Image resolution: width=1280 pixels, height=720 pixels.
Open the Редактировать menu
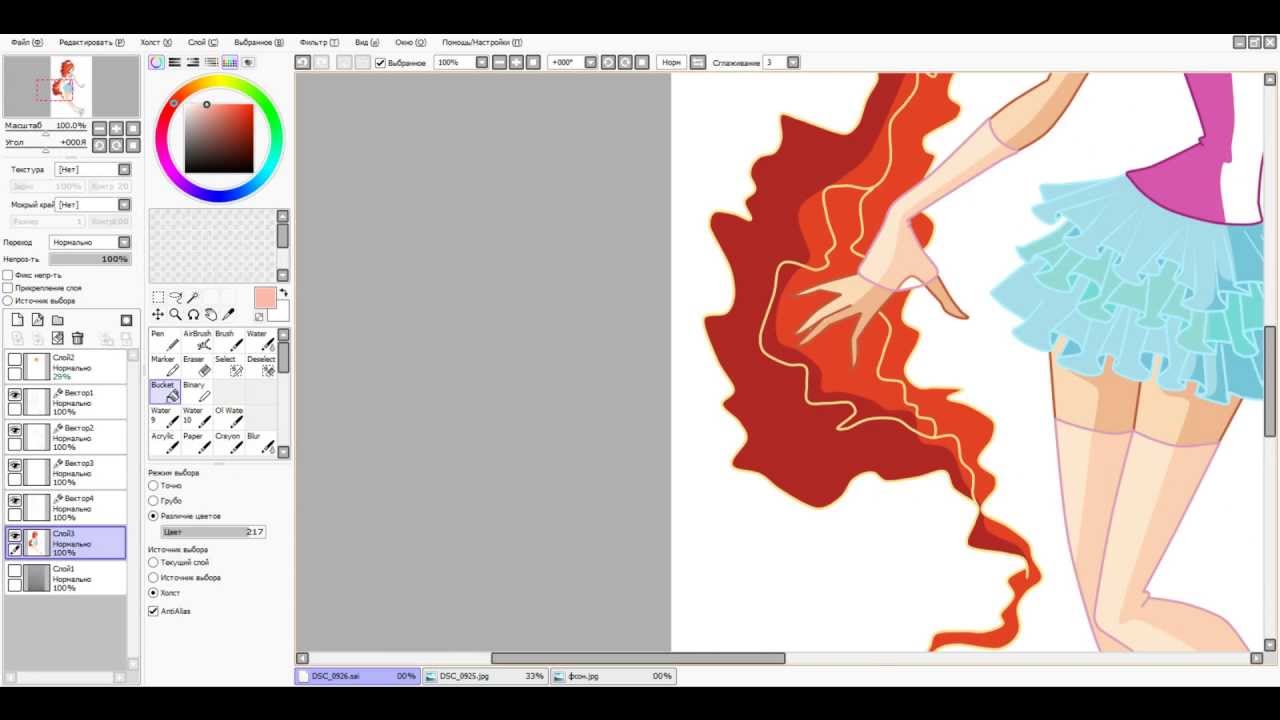pyautogui.click(x=92, y=43)
